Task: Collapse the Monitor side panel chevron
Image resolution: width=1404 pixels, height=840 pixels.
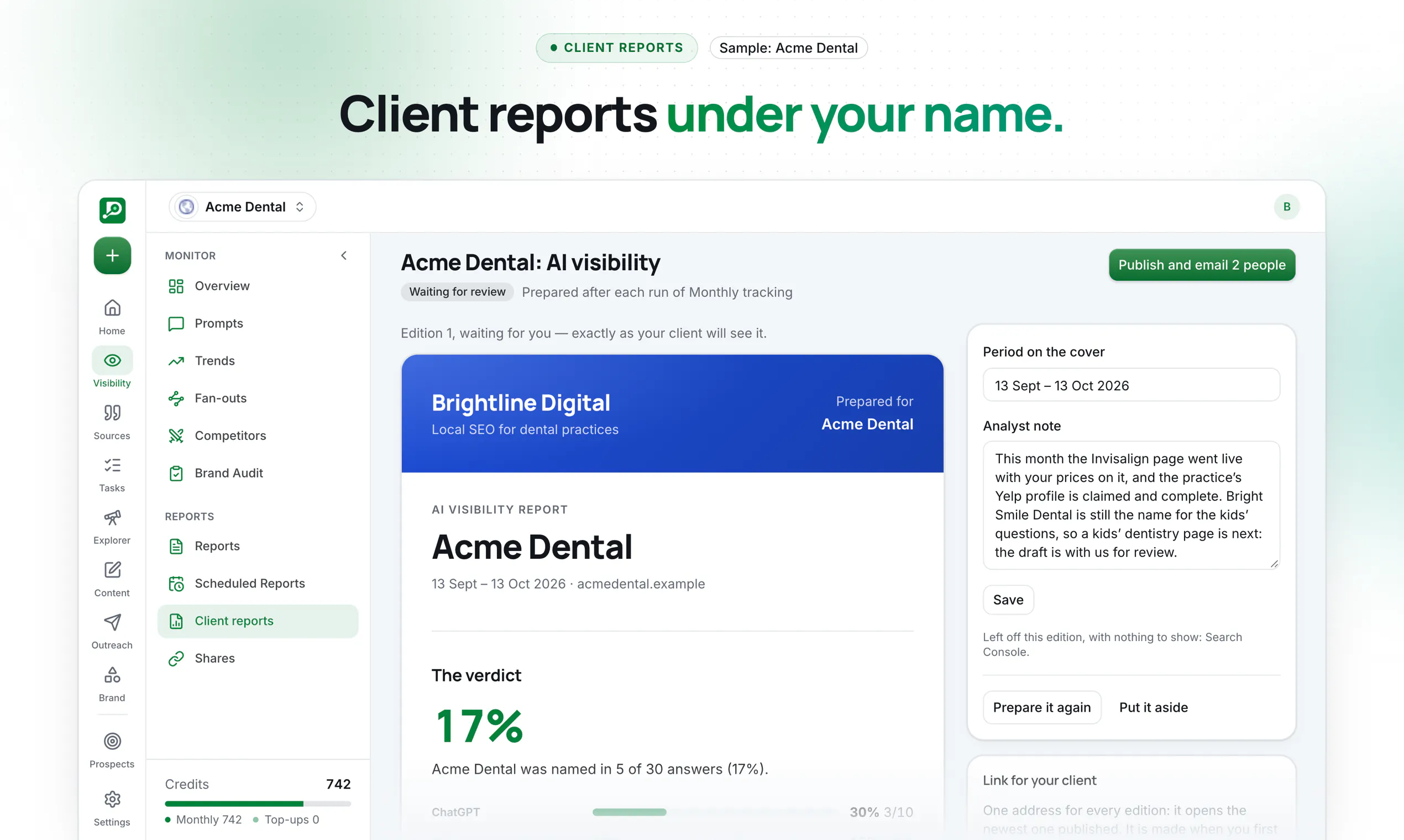Action: point(344,255)
